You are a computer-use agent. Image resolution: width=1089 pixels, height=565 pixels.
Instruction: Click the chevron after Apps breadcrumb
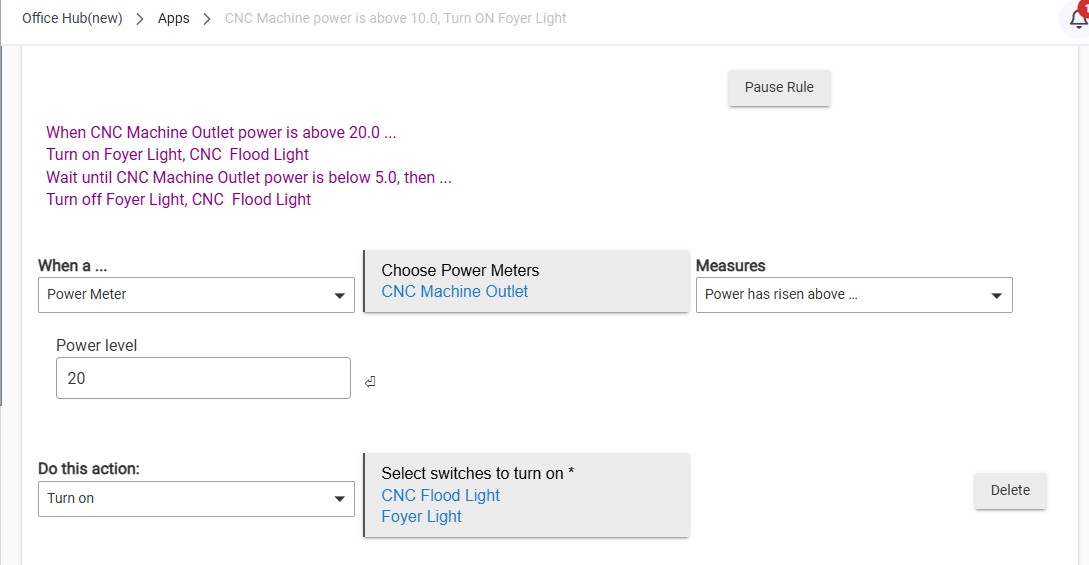[x=207, y=19]
